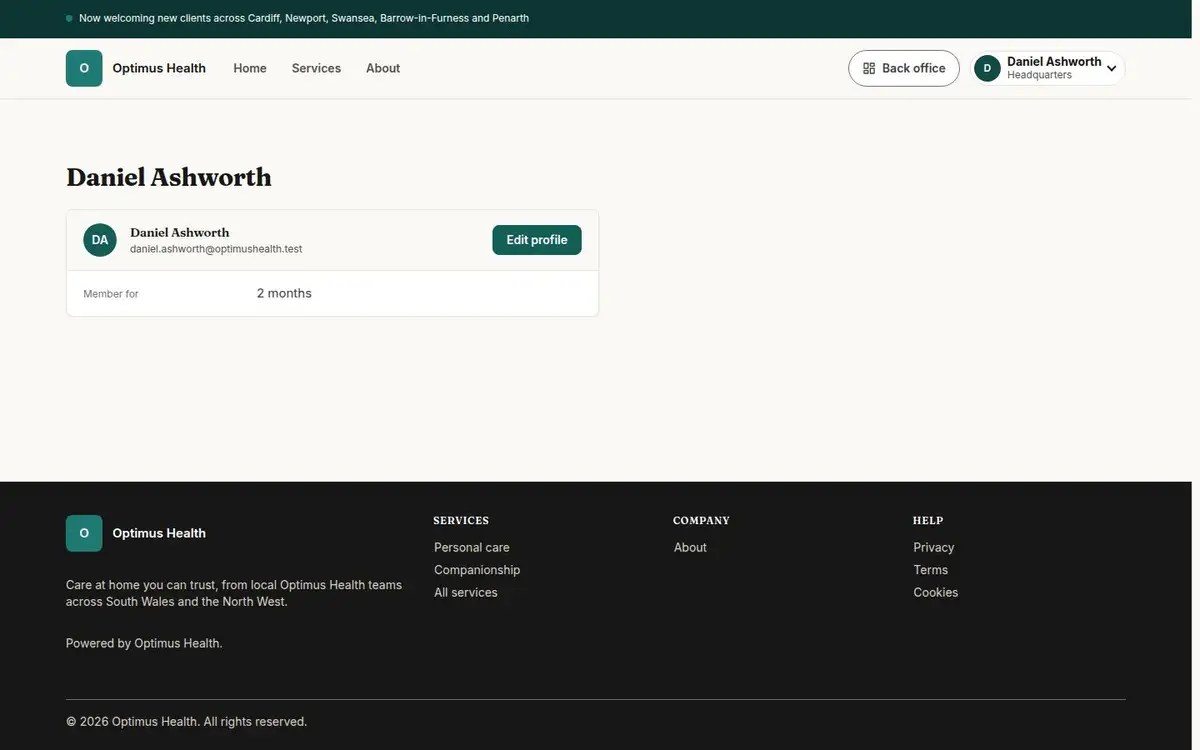Click the 'Headquarters' label under account name
The width and height of the screenshot is (1200, 750).
click(1039, 75)
